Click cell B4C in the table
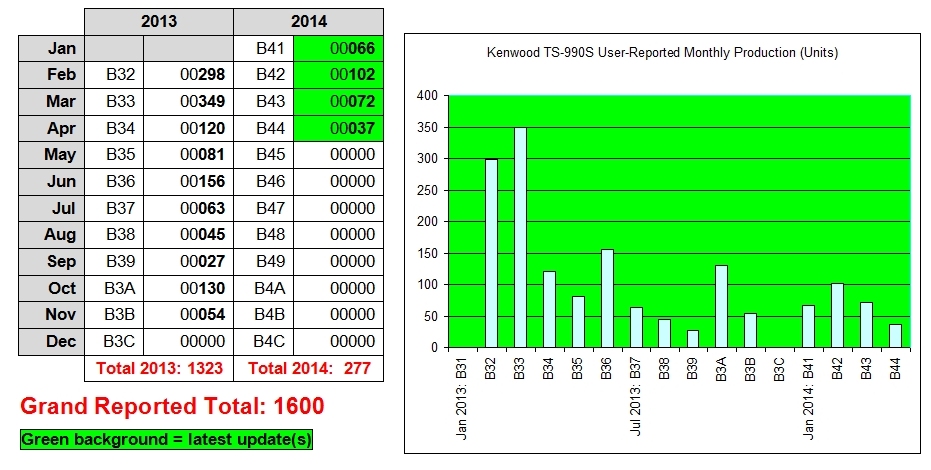The width and height of the screenshot is (931, 470). [264, 342]
